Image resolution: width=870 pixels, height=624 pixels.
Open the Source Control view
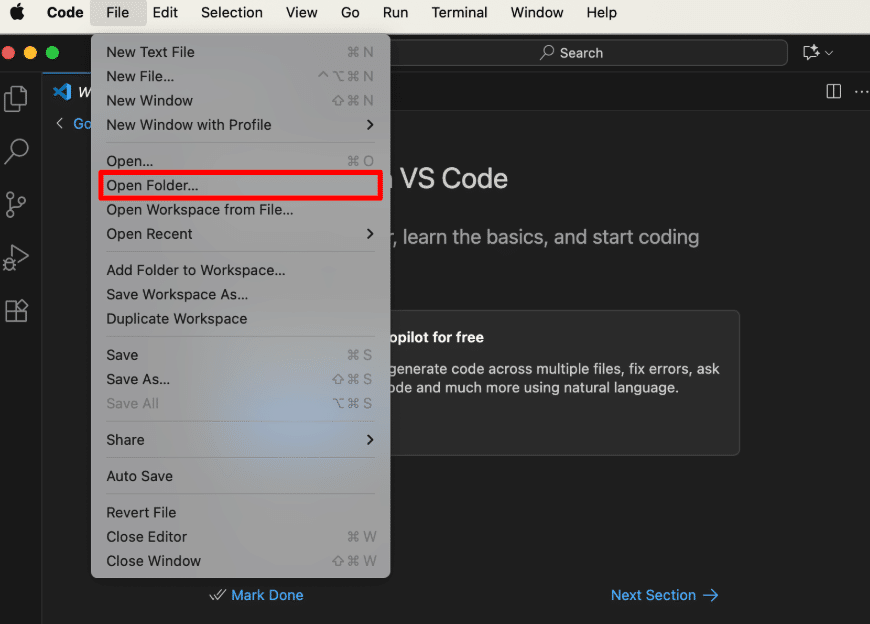coord(16,205)
